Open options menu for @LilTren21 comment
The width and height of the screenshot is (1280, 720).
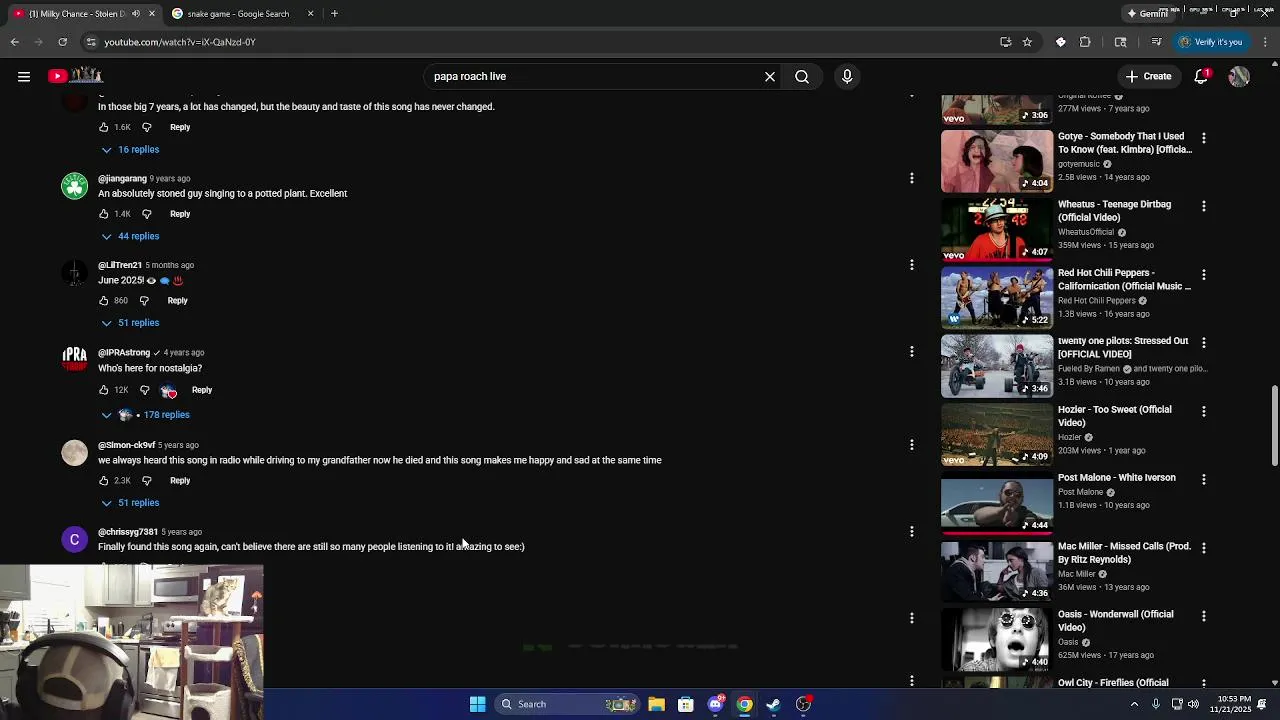point(911,265)
